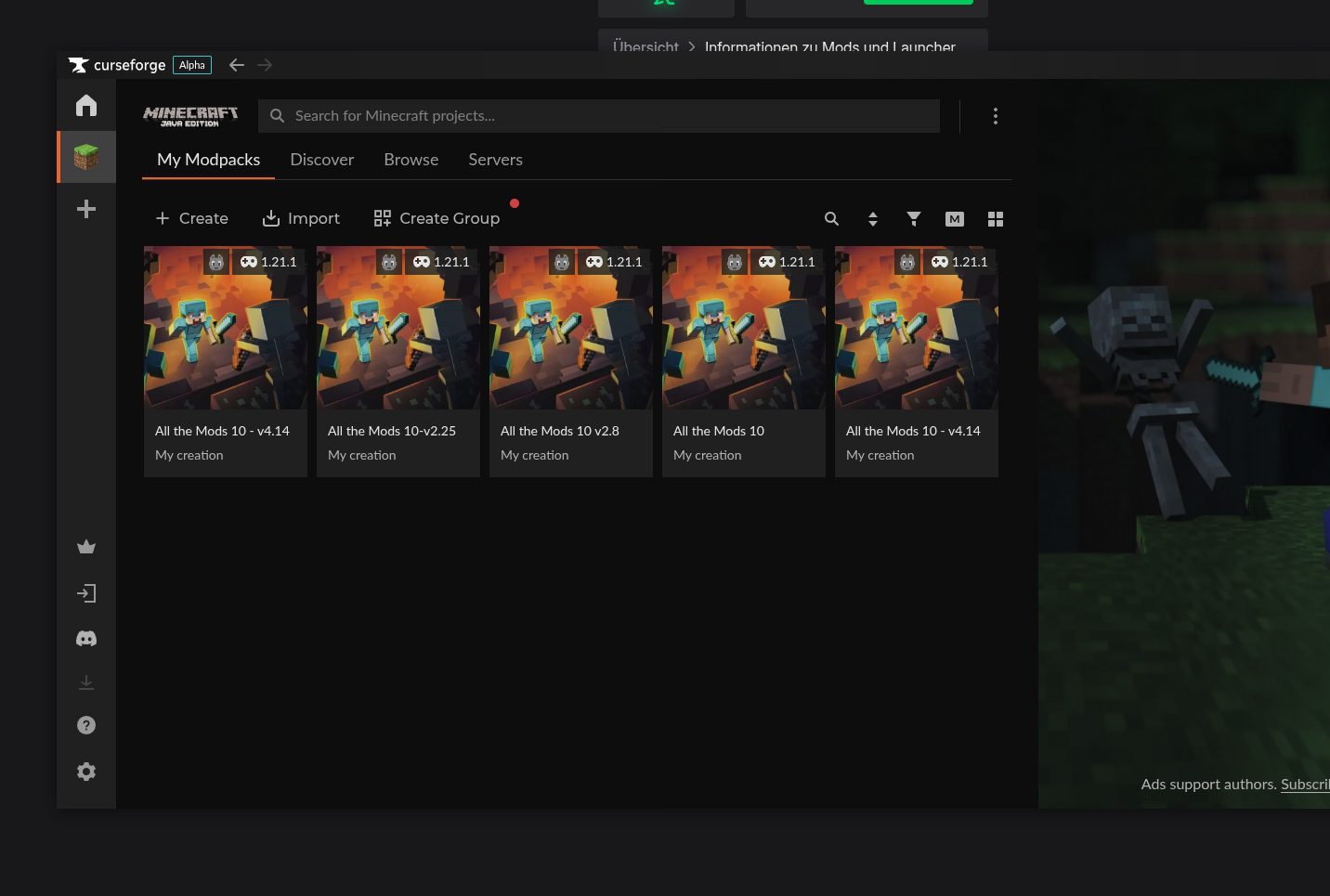
Task: Select the Minecraft Java Edition game icon
Action: pos(85,156)
